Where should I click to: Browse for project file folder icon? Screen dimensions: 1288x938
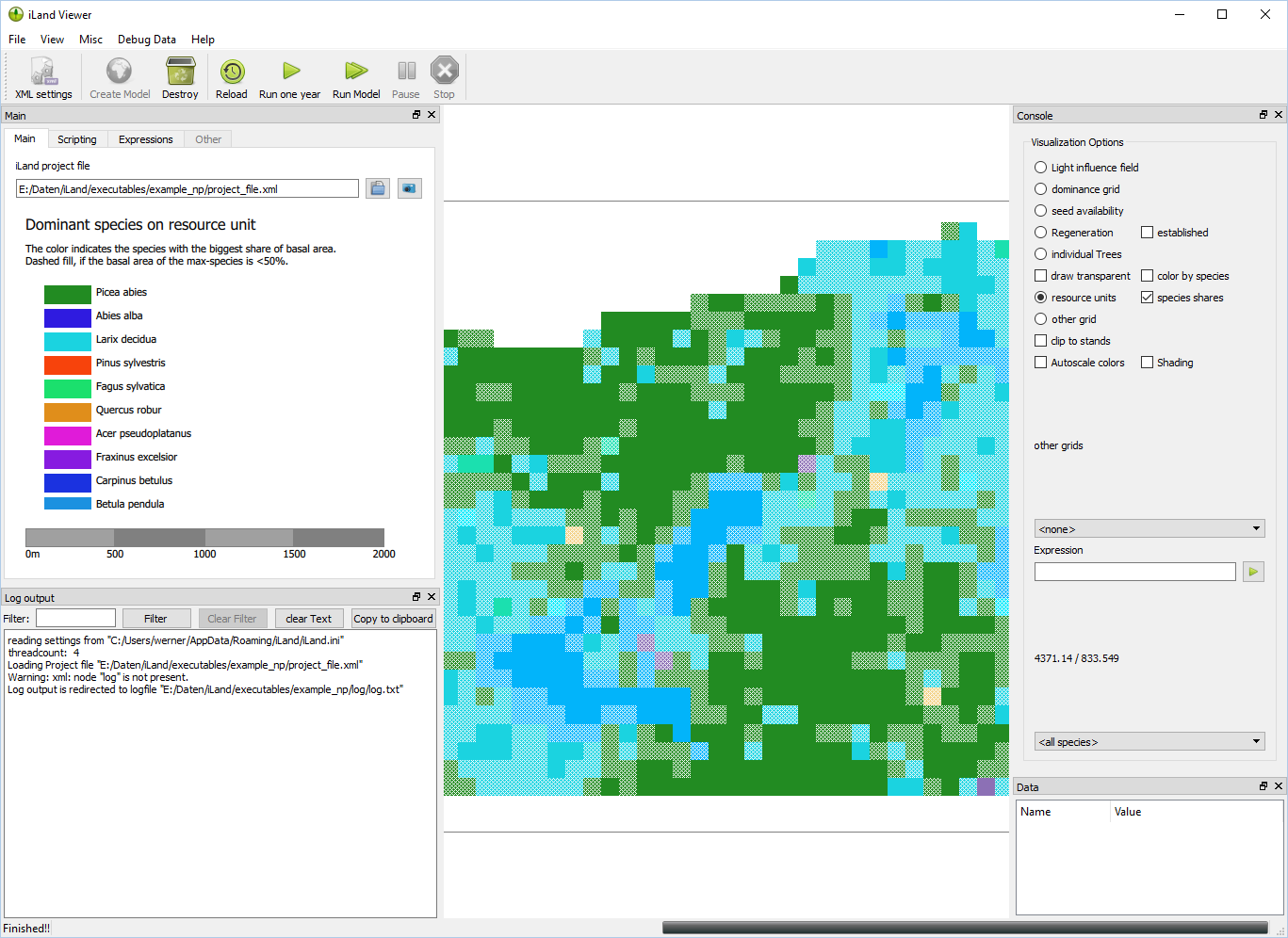[378, 188]
